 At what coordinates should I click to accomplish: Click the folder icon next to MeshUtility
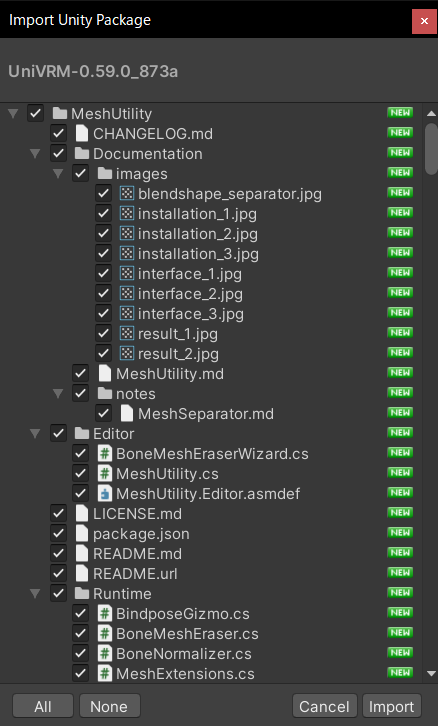point(60,113)
